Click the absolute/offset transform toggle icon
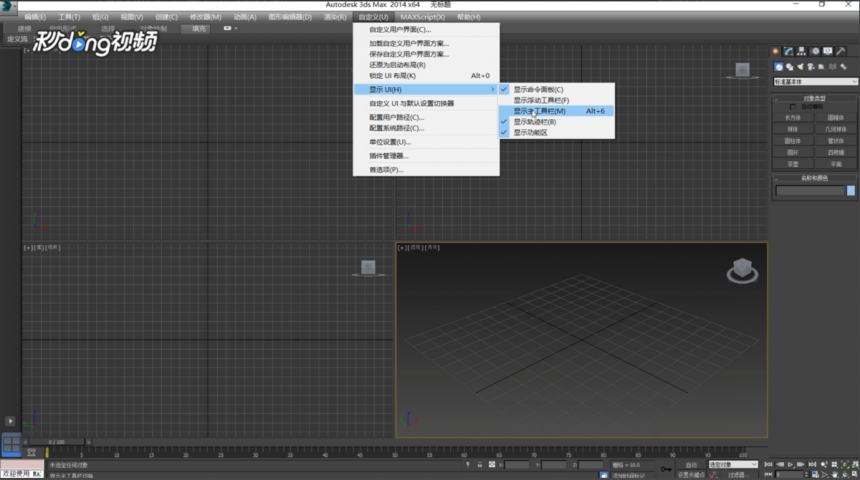 [x=491, y=465]
